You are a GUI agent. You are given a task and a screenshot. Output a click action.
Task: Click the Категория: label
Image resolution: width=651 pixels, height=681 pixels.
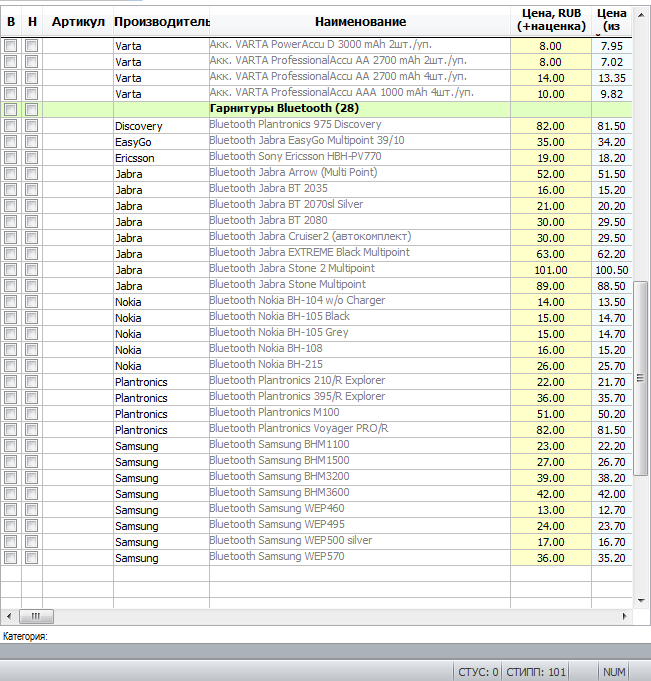(x=25, y=636)
